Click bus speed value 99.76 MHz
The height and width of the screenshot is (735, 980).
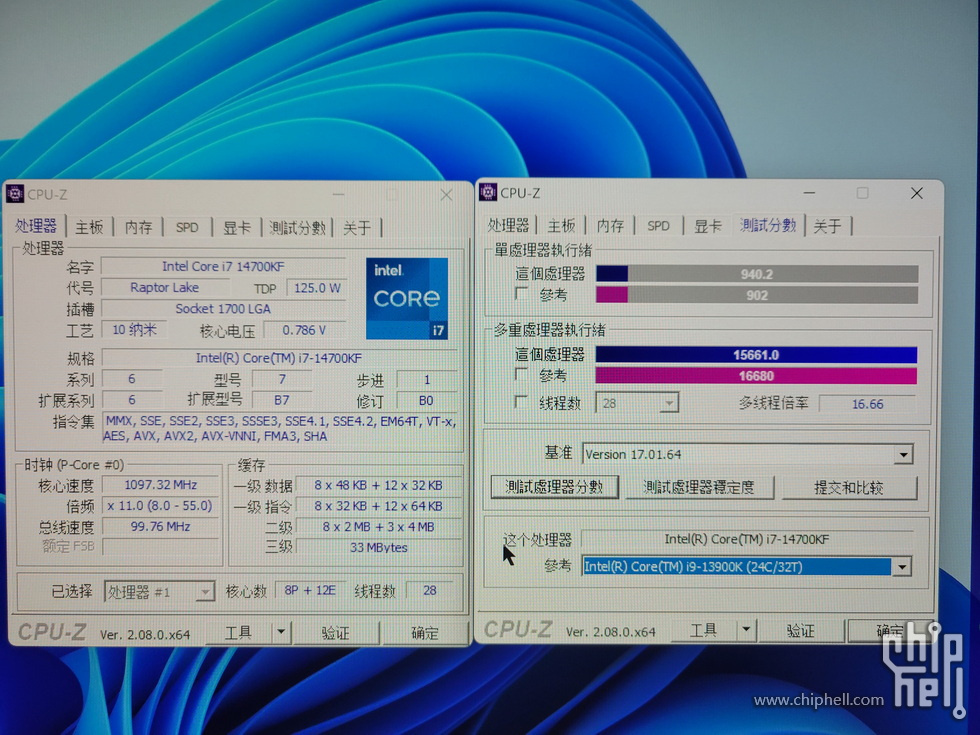[161, 526]
